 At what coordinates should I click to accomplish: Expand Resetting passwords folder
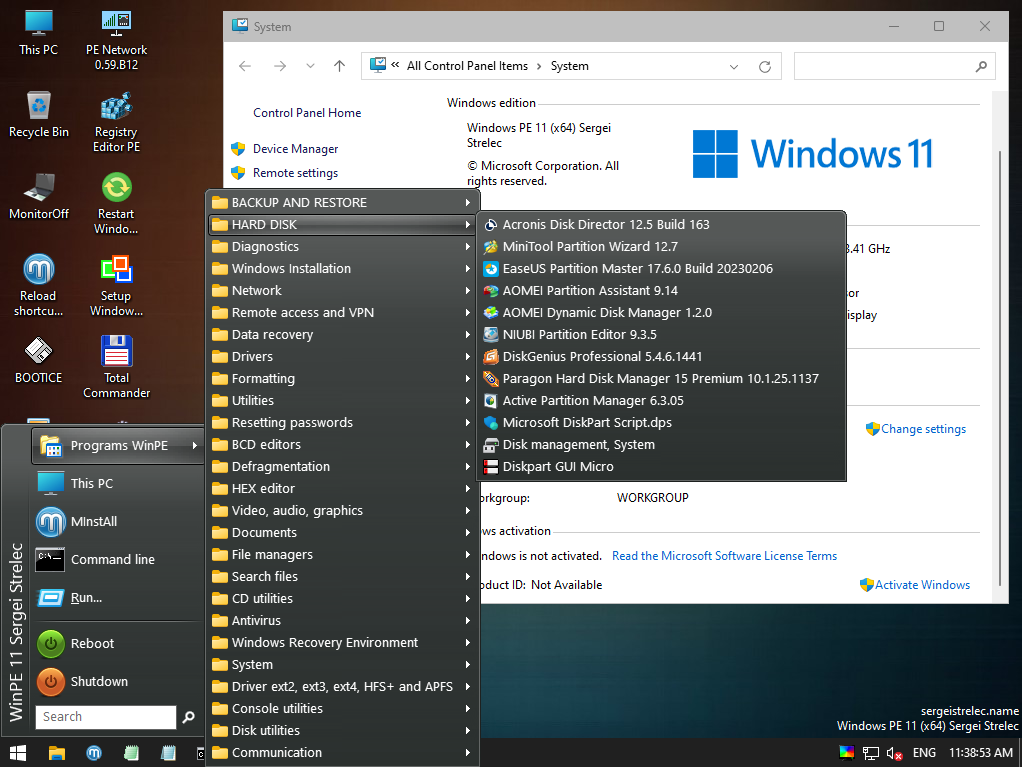click(x=343, y=422)
